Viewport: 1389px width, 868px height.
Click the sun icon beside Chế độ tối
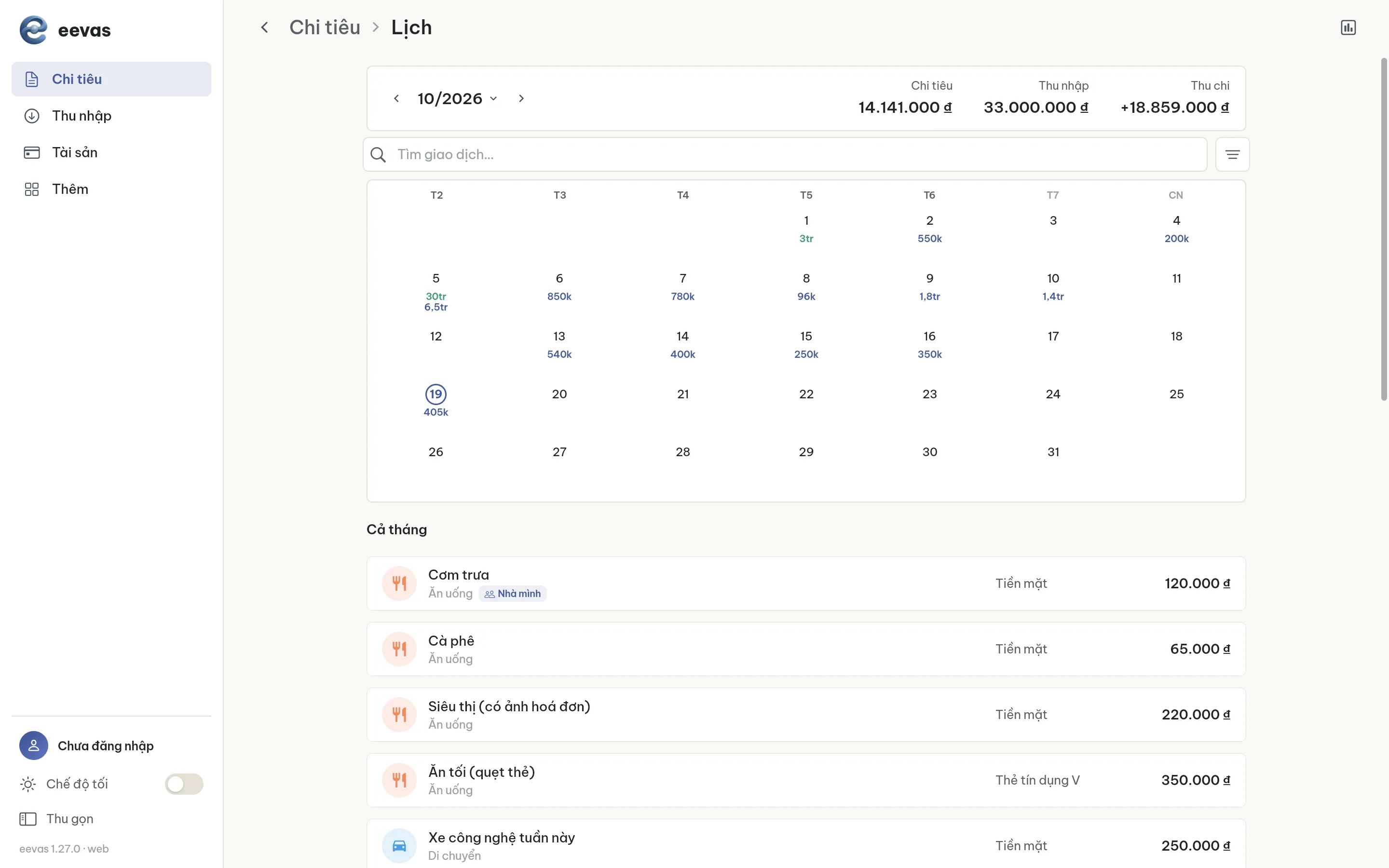[x=28, y=784]
